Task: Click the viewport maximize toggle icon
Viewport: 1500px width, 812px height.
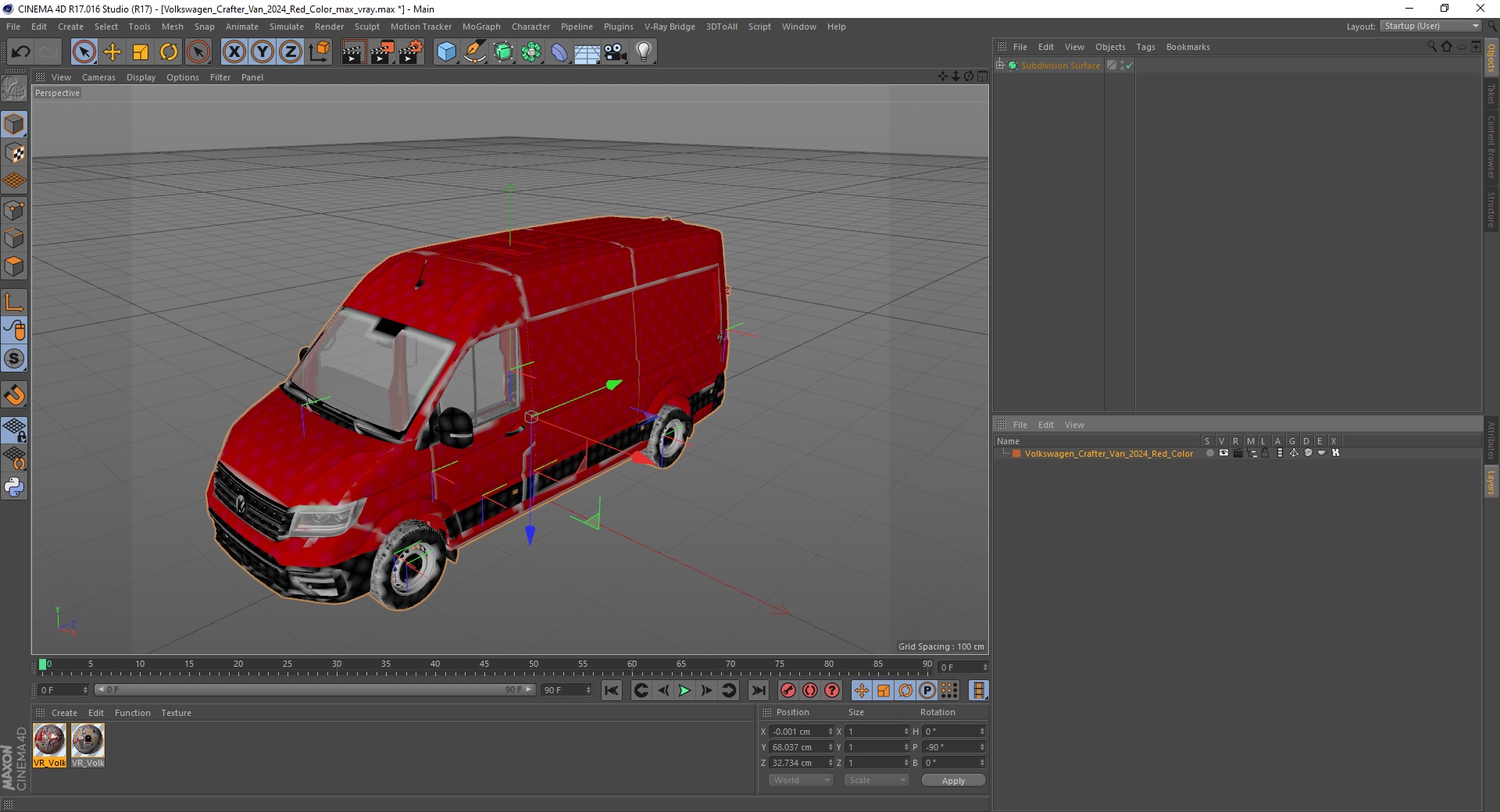Action: [x=982, y=77]
